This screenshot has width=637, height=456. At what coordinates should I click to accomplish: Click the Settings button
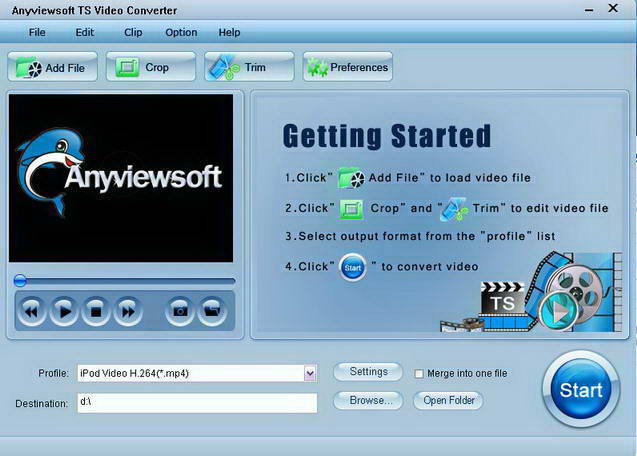pos(368,372)
